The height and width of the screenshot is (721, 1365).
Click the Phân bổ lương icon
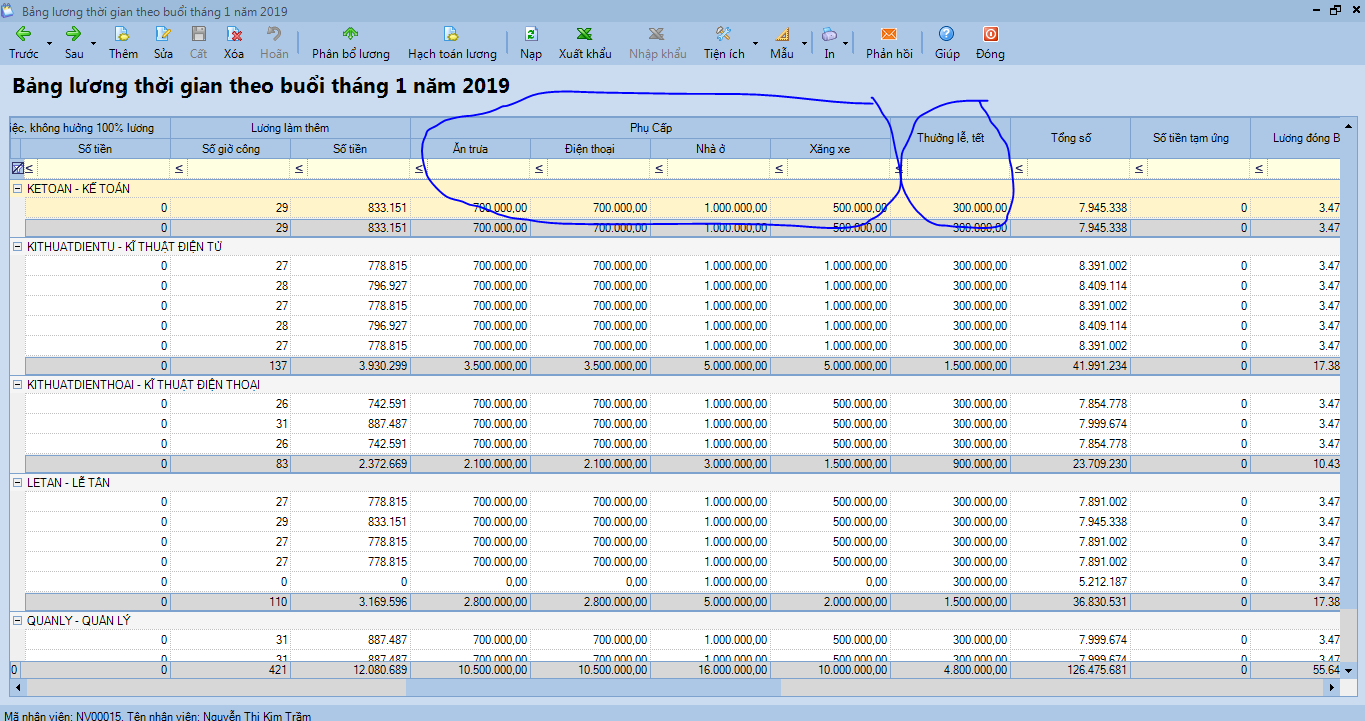pos(350,34)
